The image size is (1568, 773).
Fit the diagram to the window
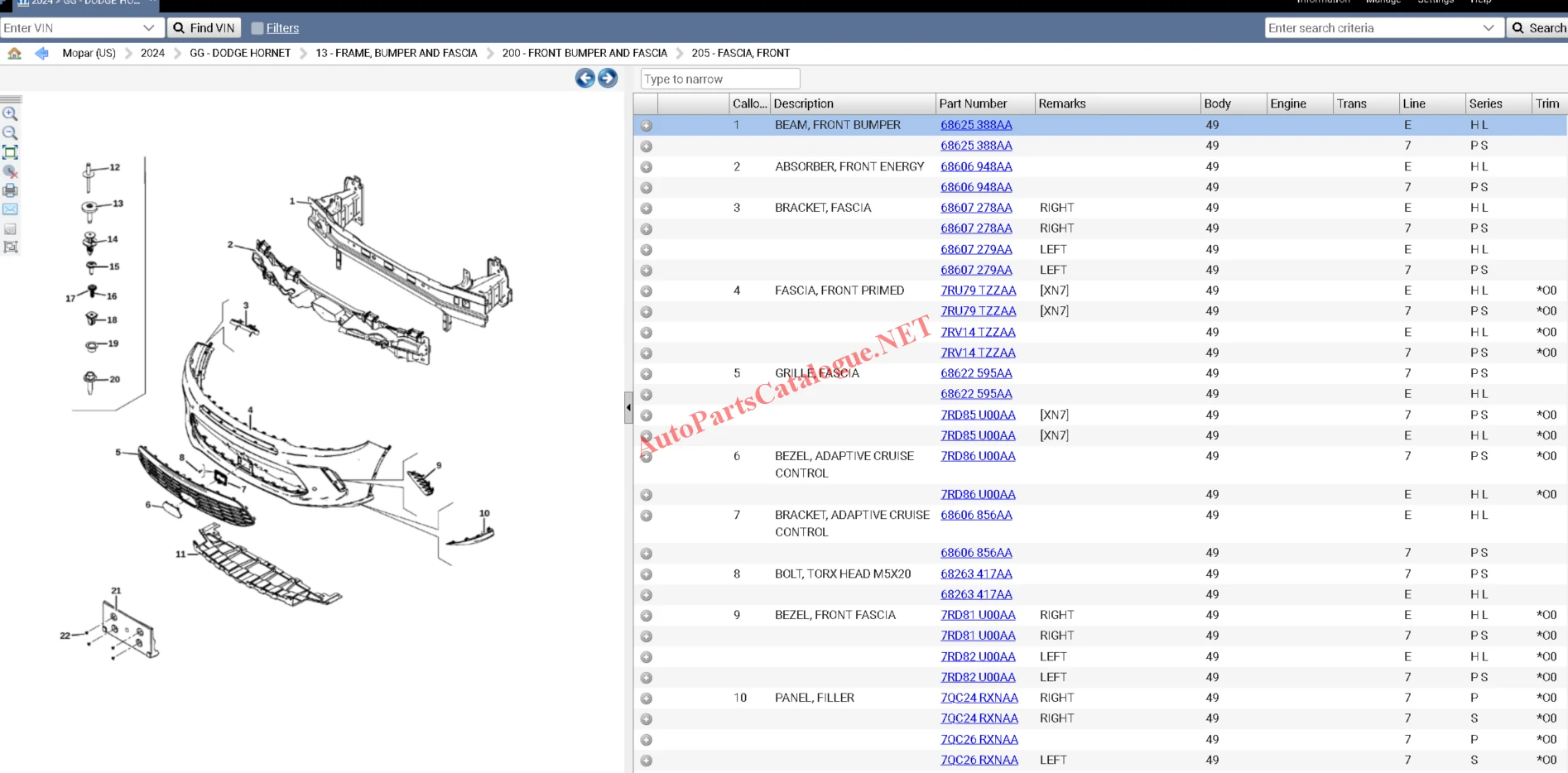(10, 152)
